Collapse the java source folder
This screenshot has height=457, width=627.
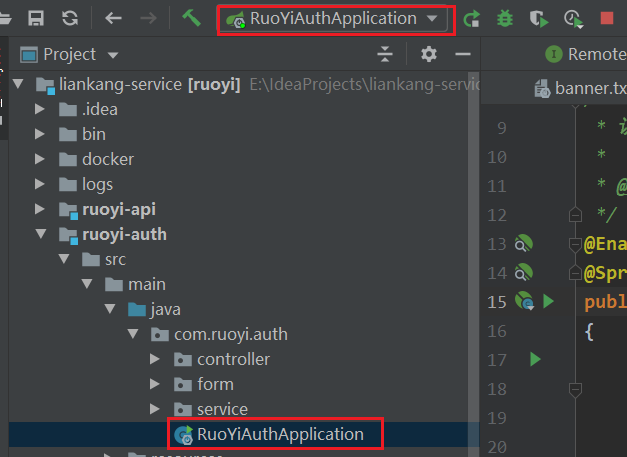(x=110, y=309)
